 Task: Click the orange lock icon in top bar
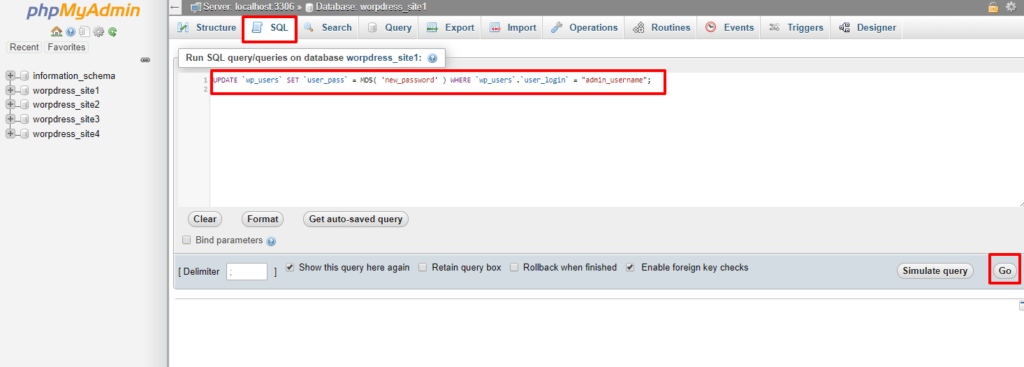993,7
